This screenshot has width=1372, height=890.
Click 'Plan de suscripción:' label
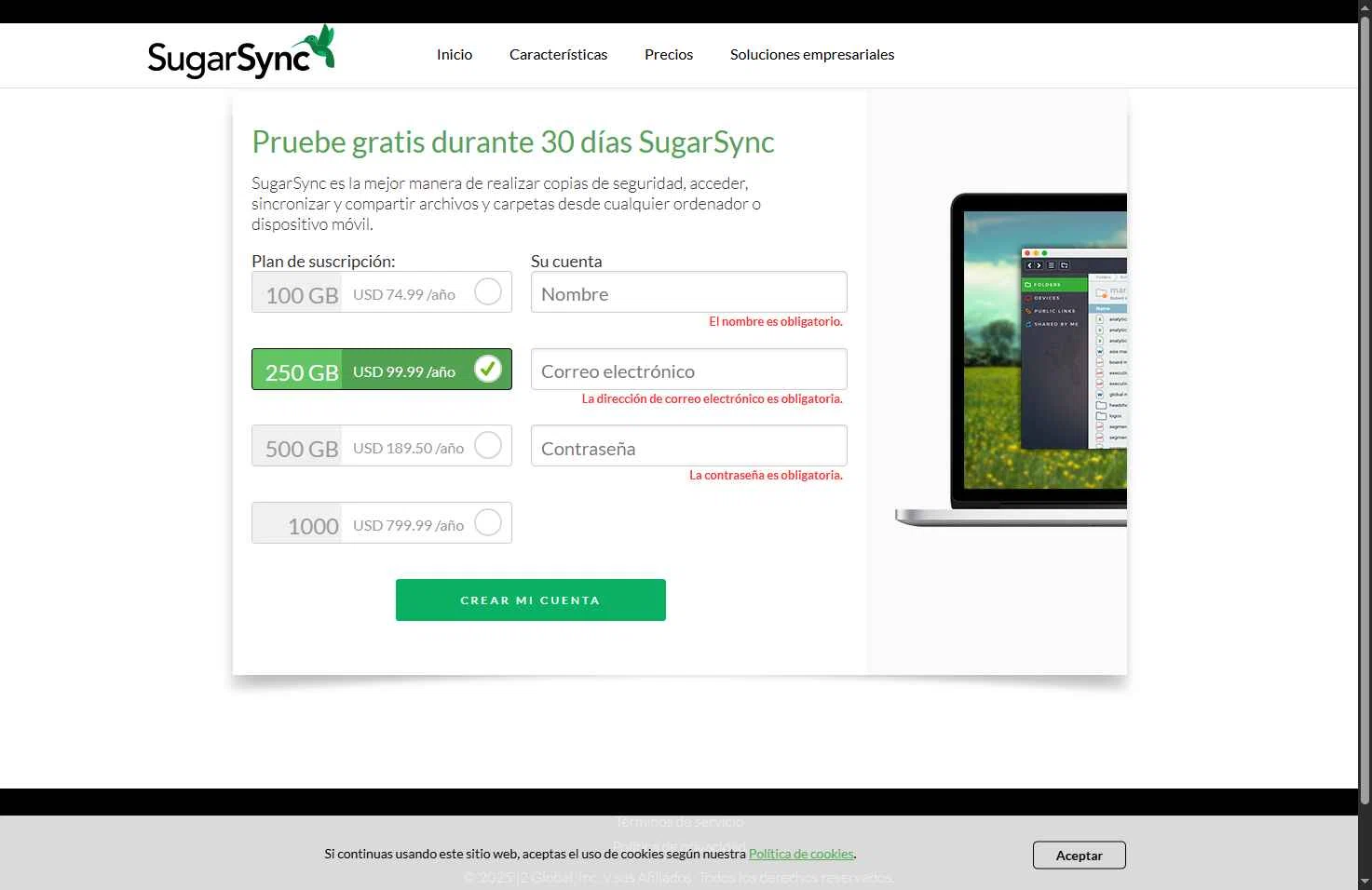click(323, 262)
